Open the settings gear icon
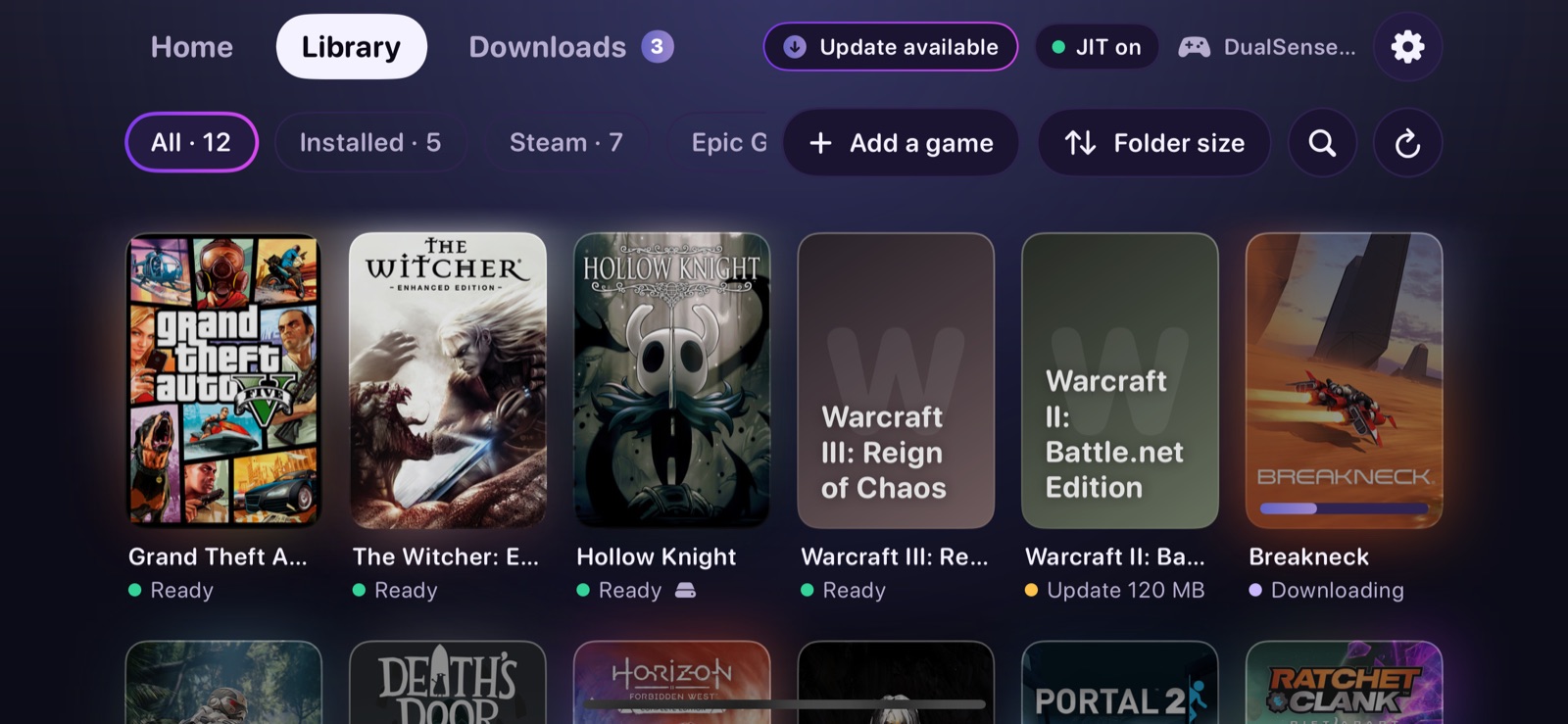The height and width of the screenshot is (724, 1568). click(x=1407, y=46)
